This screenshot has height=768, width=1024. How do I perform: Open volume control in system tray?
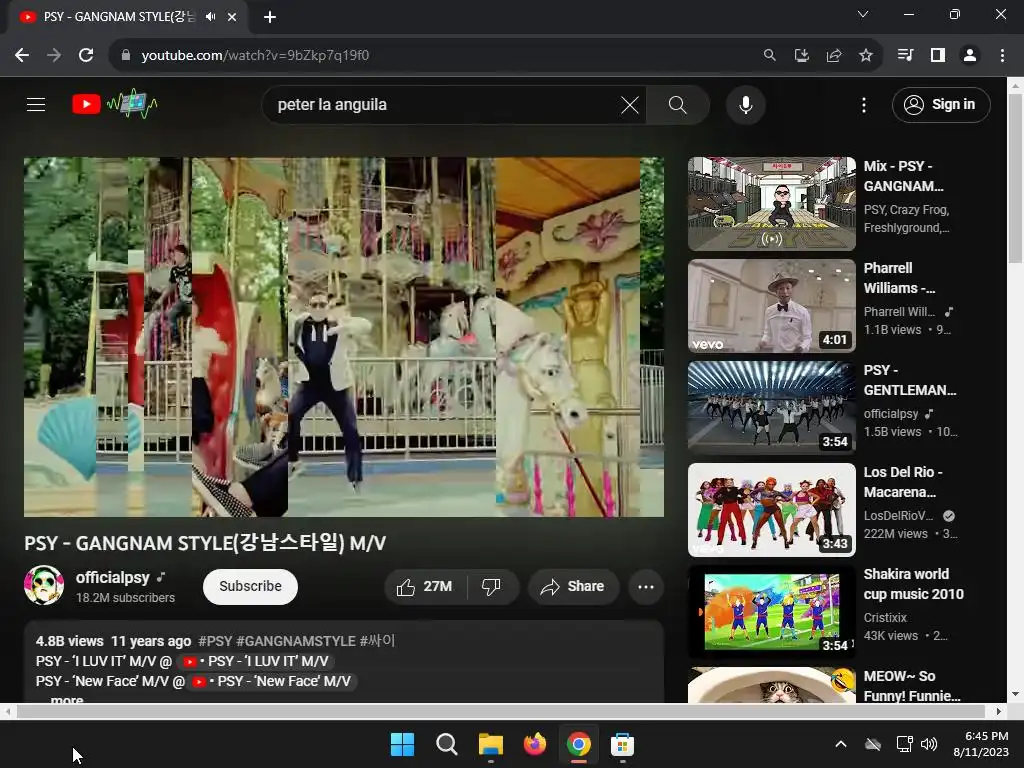coord(929,744)
